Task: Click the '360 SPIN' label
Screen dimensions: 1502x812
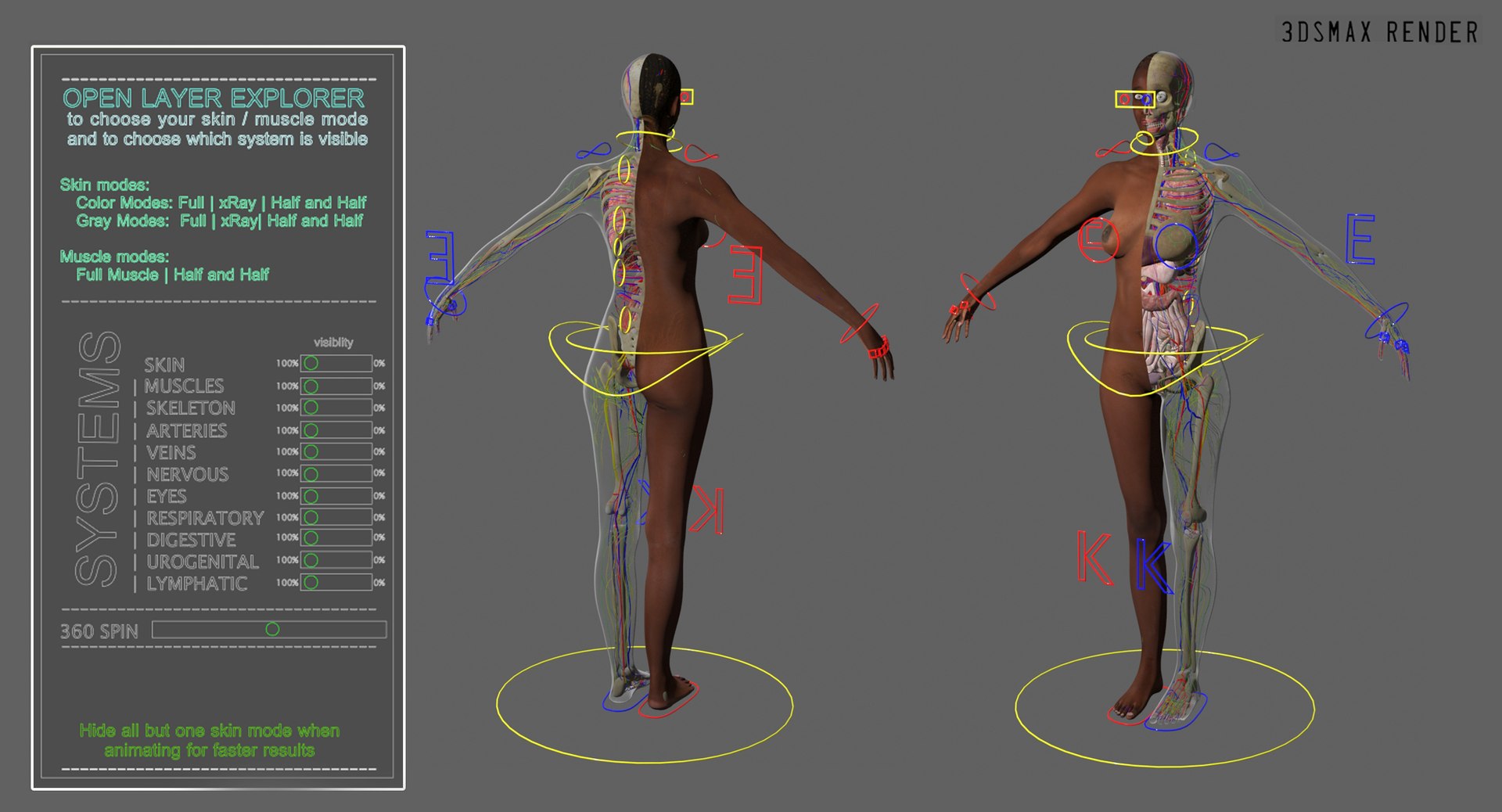Action: click(99, 631)
